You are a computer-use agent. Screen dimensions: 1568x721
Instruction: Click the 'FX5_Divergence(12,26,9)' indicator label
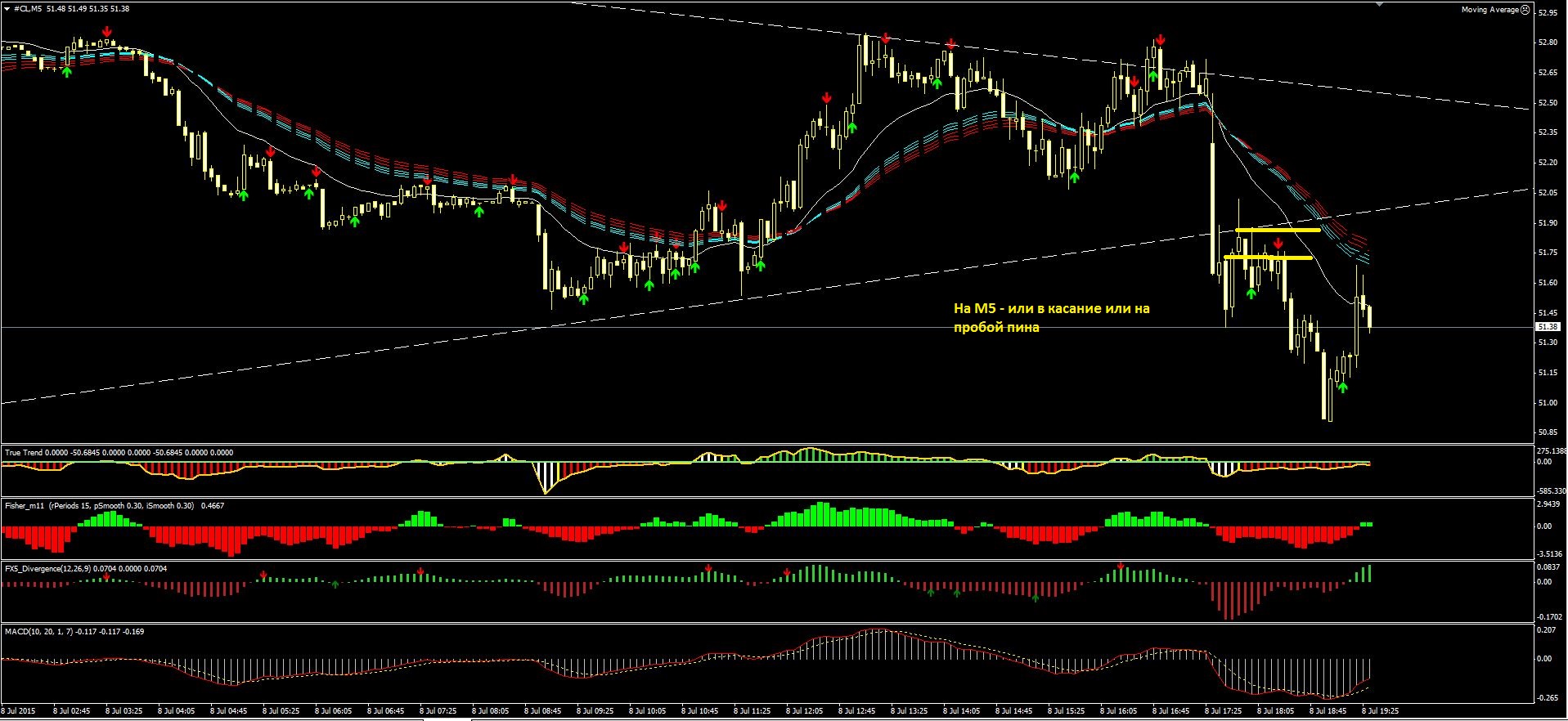click(x=48, y=568)
